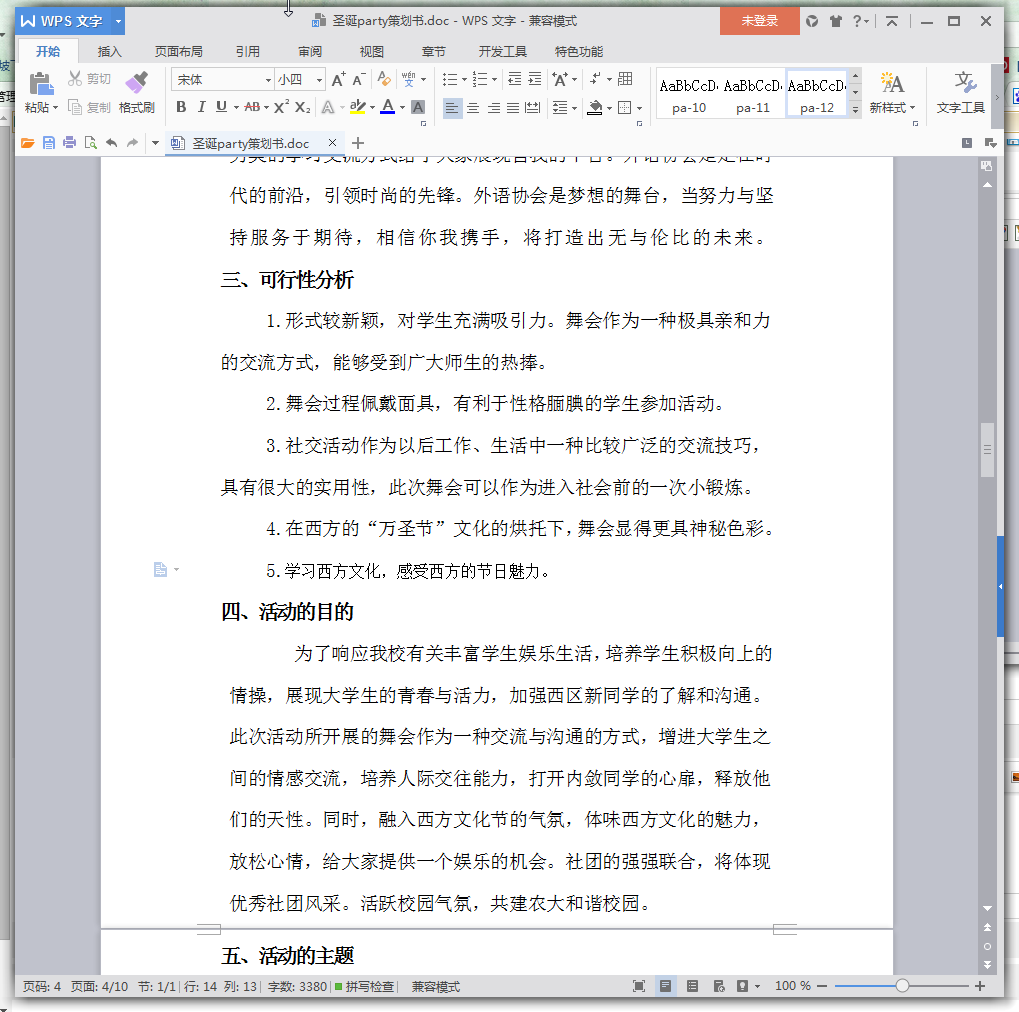Click the decrease indent icon
Screen dimensions: 1019x1012
click(514, 79)
